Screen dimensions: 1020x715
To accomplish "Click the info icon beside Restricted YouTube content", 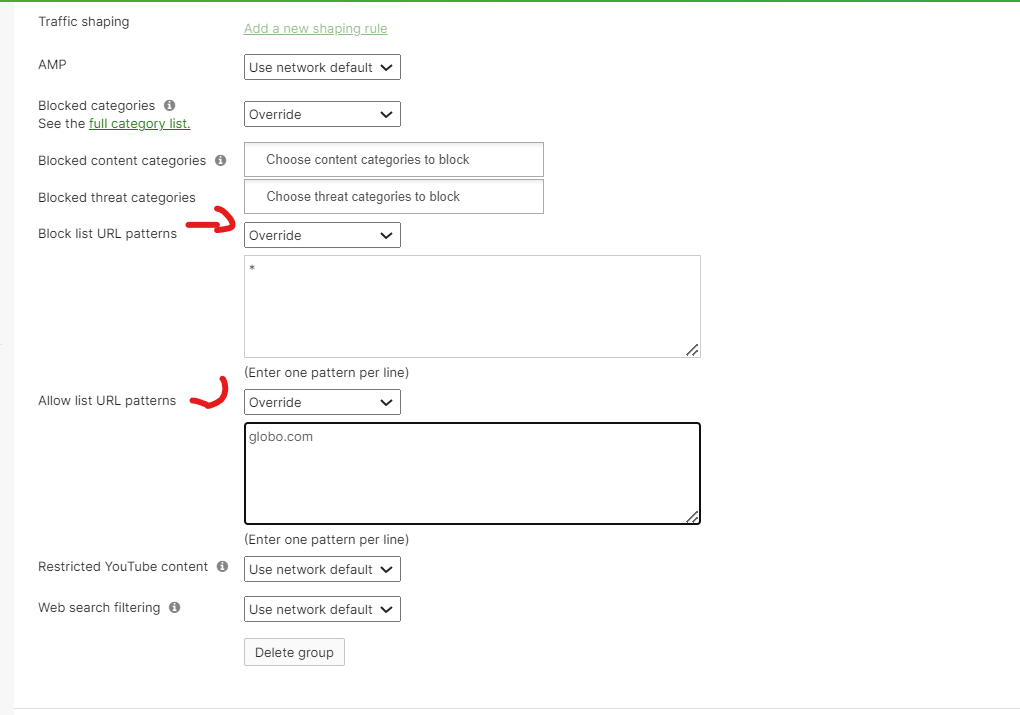I will click(222, 565).
